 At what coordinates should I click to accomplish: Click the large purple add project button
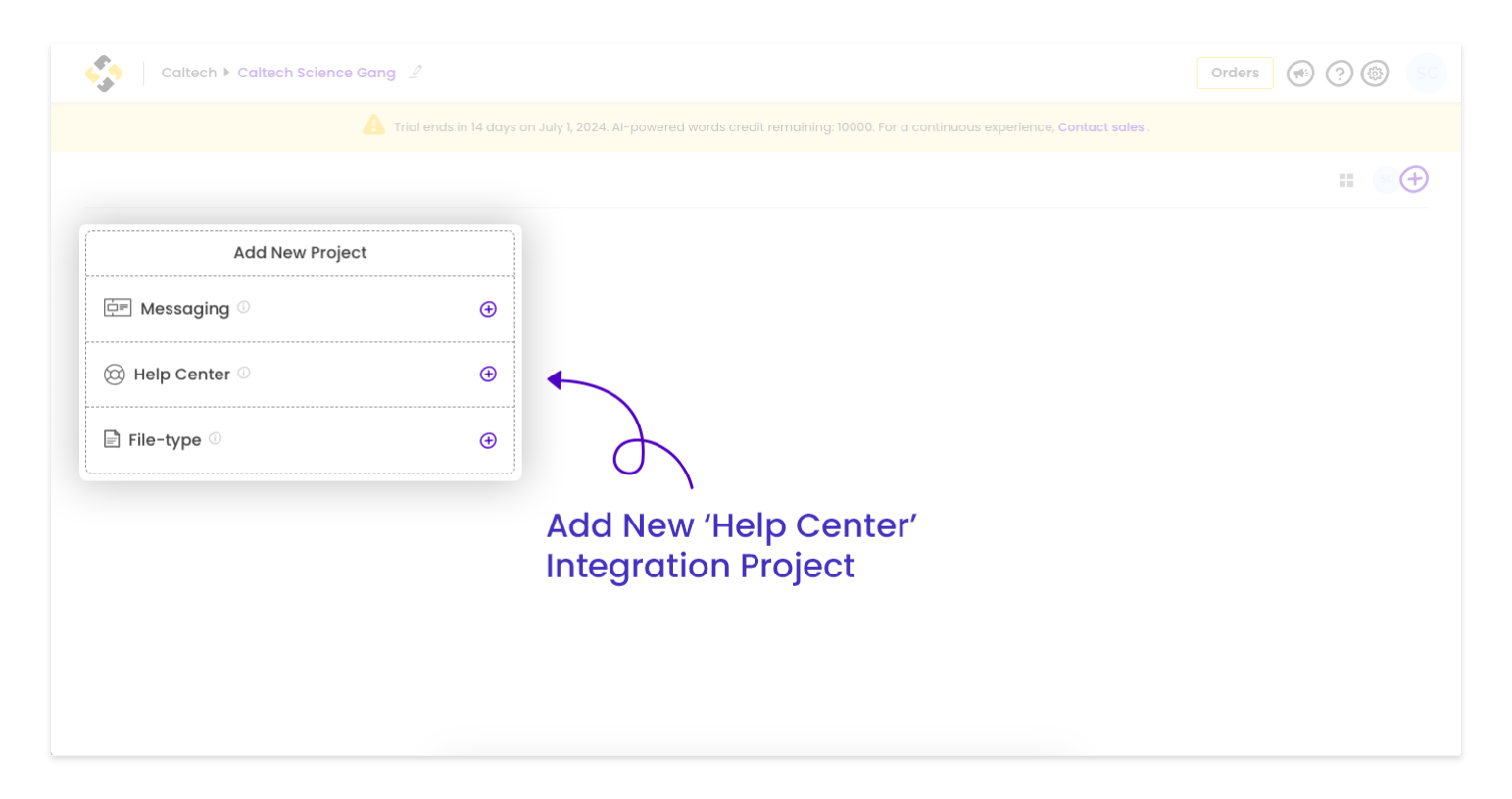(1414, 179)
